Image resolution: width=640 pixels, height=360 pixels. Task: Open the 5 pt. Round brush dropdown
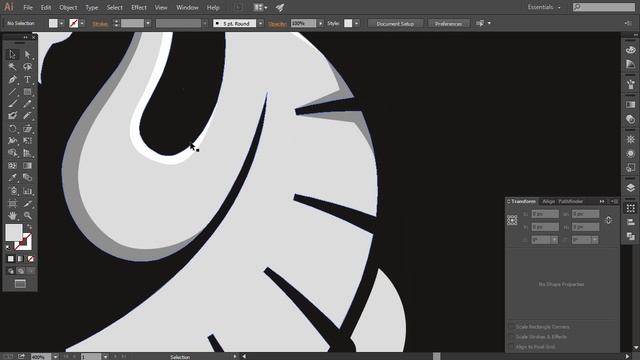tap(260, 24)
